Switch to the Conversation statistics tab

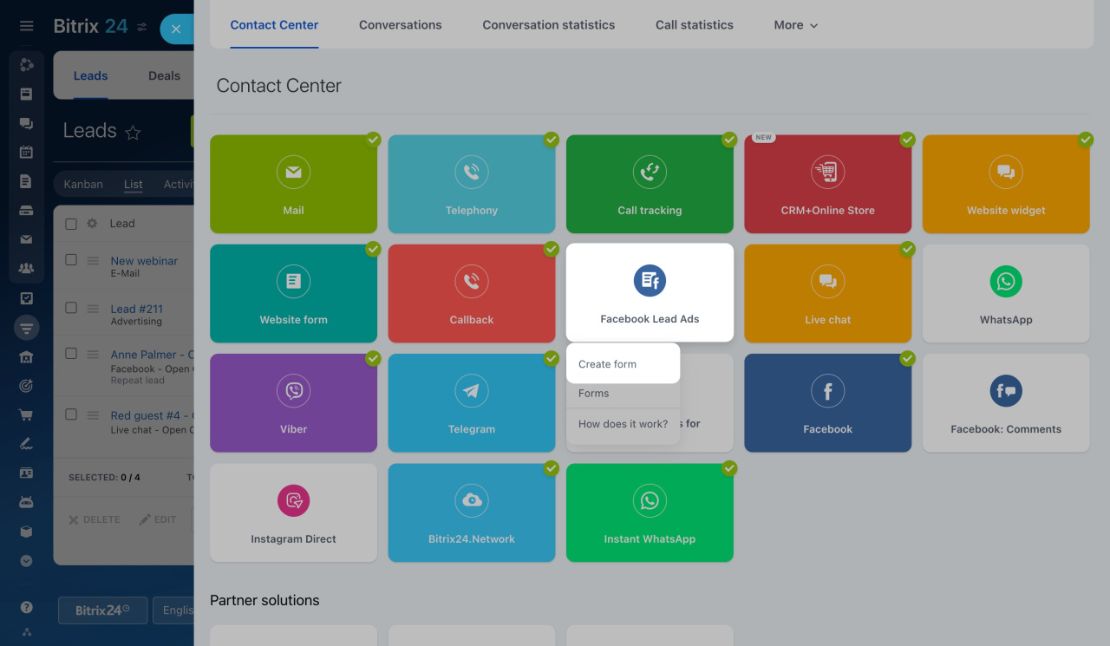[x=549, y=25]
